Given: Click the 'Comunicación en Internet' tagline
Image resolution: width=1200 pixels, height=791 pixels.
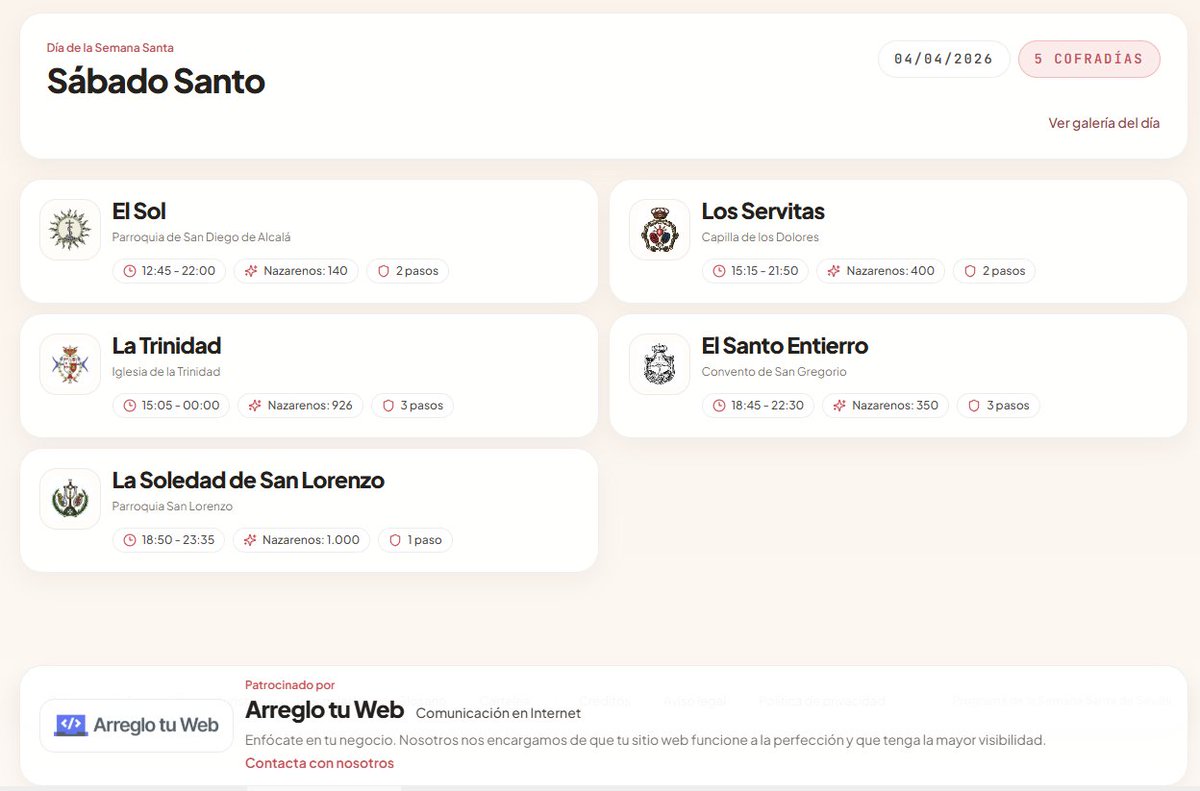Looking at the screenshot, I should click(498, 713).
